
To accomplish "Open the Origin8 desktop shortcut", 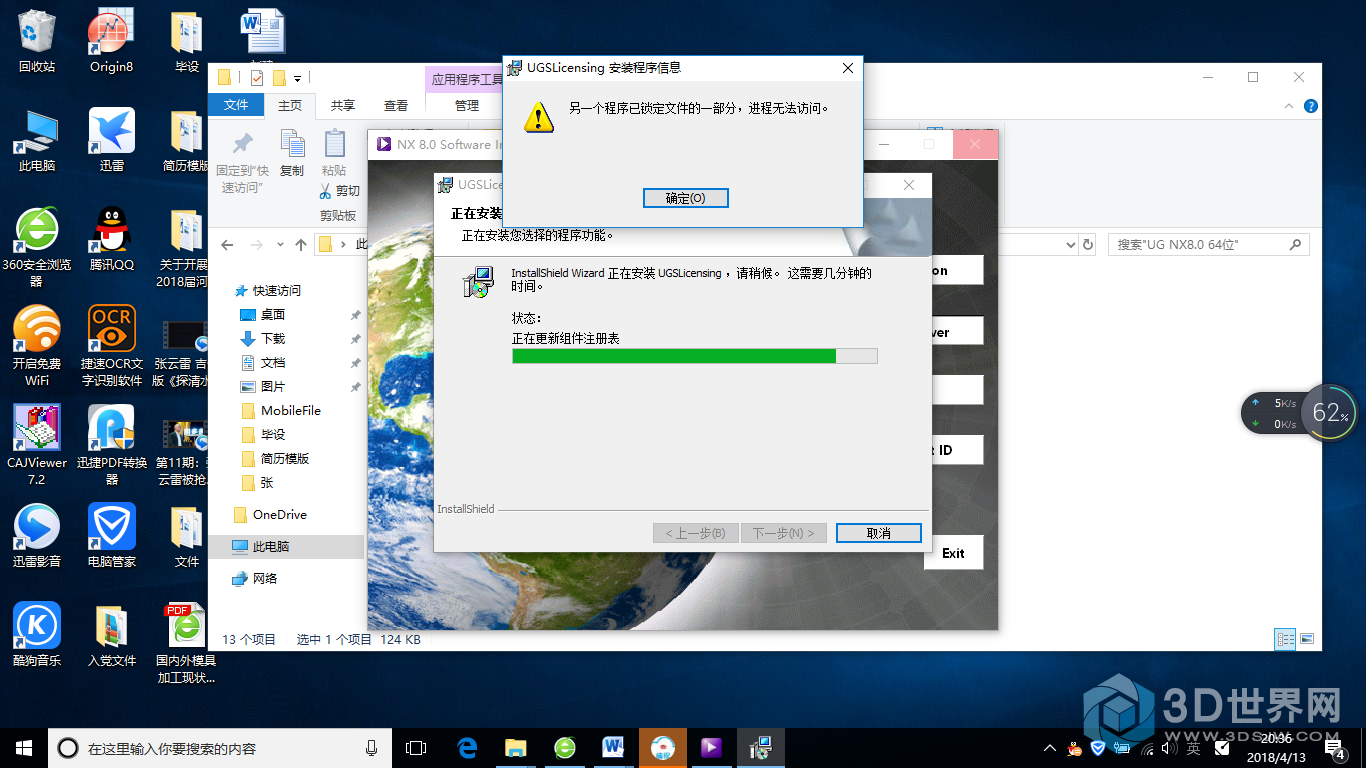I will [111, 41].
